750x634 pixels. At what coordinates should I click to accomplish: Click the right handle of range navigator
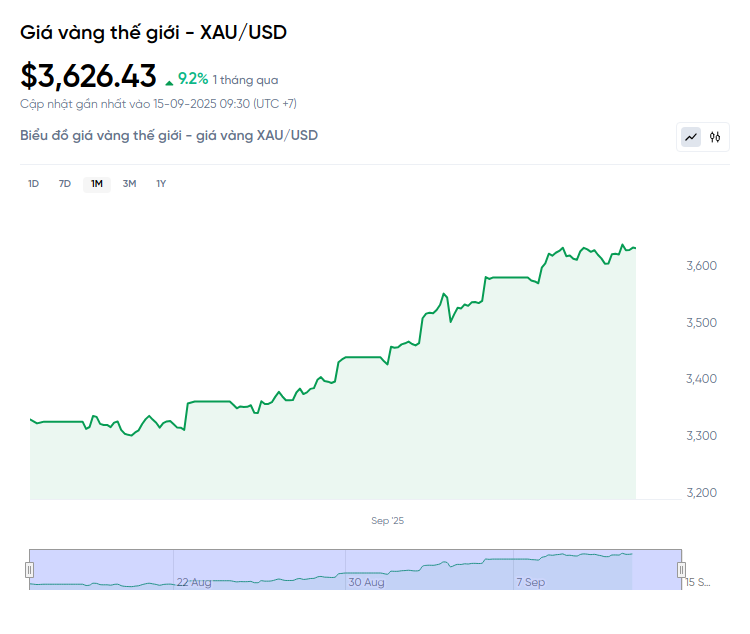682,569
